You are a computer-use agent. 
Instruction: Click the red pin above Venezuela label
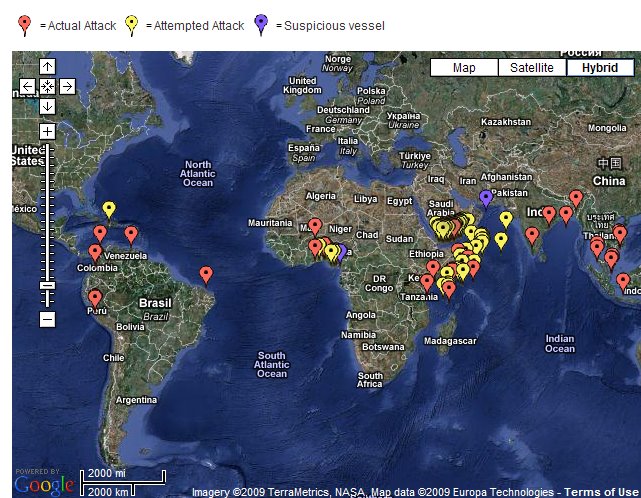point(131,236)
